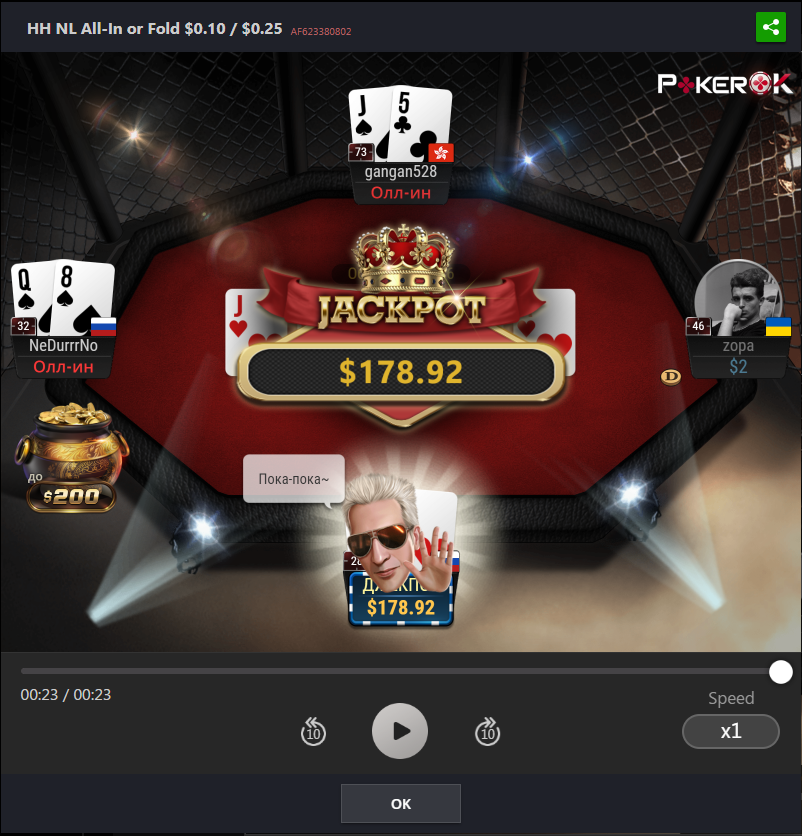Click the replay timeline slider handle

781,672
